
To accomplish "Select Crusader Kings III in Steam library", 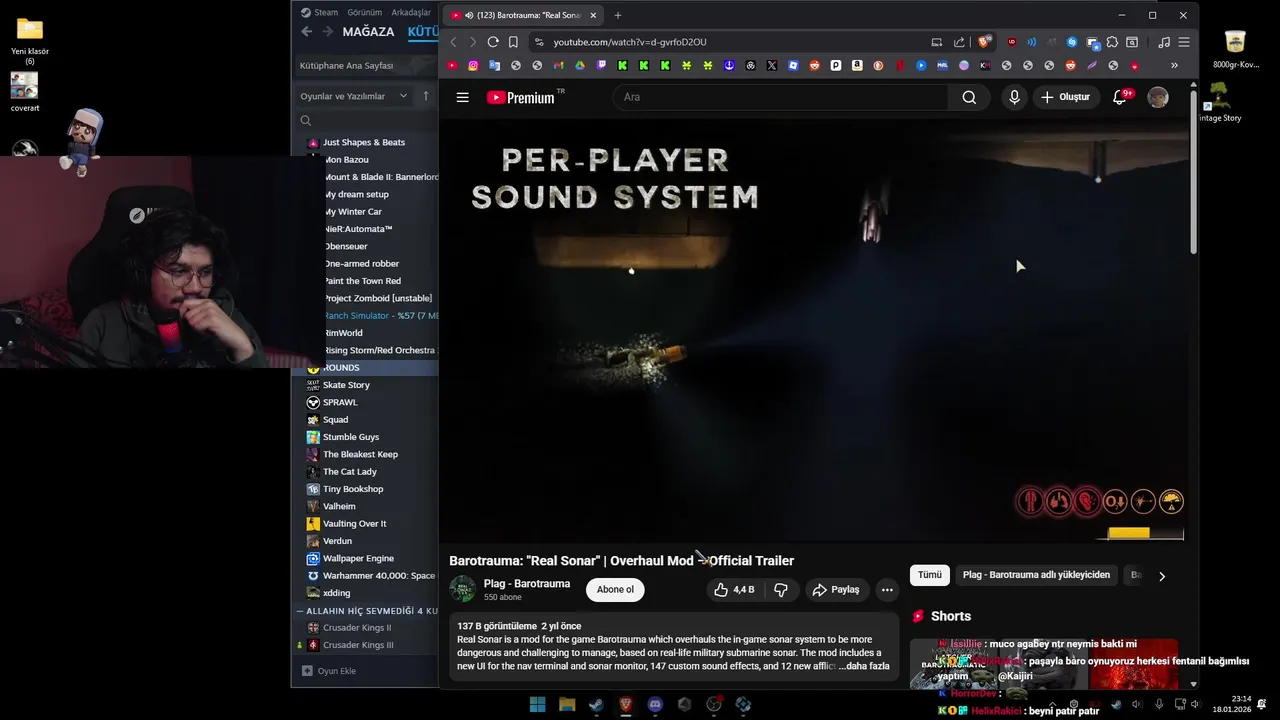I will pos(358,645).
